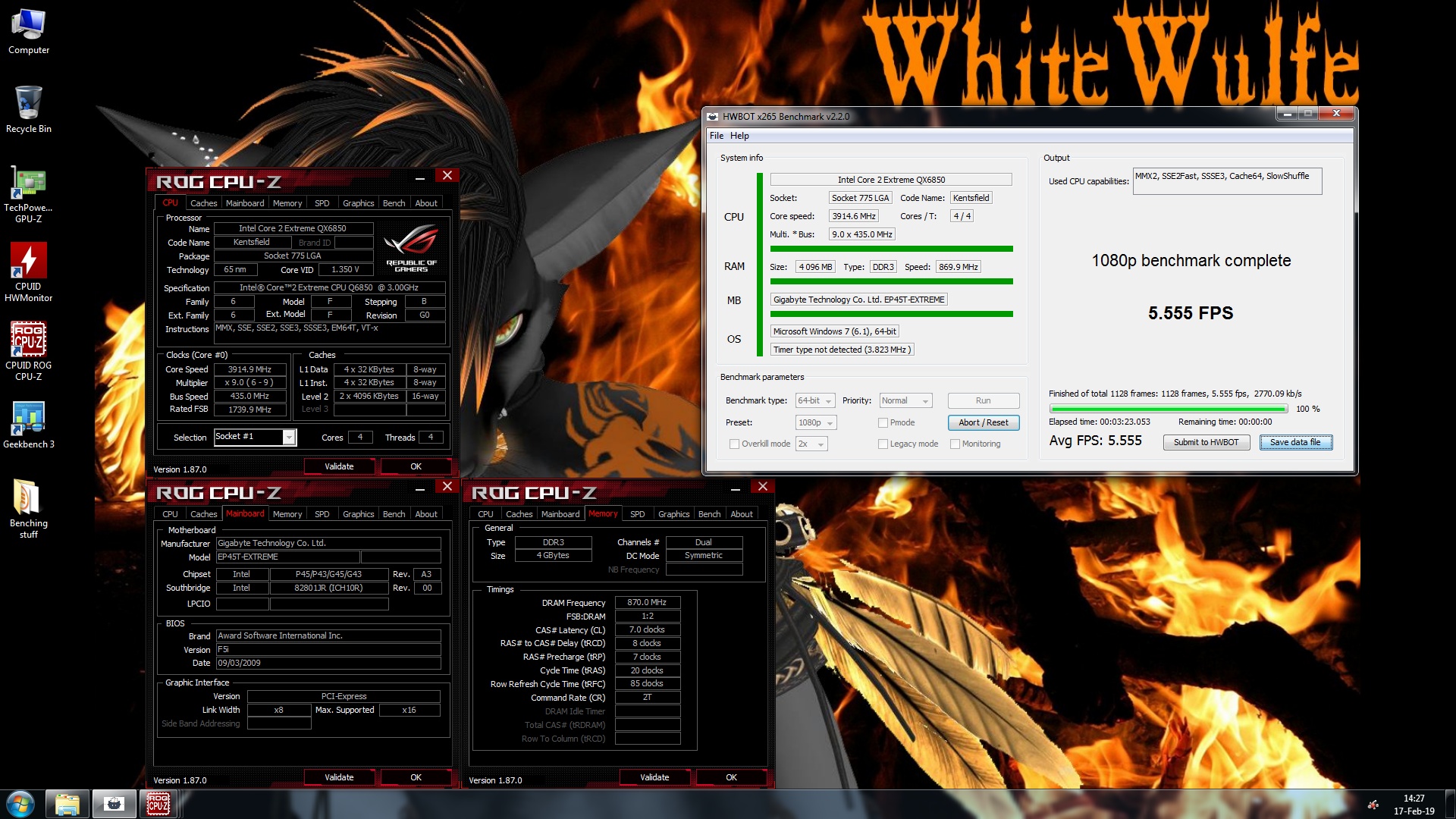Screen dimensions: 1456x819
Task: Open CPU tab in Memory CPU-Z window
Action: tap(485, 514)
